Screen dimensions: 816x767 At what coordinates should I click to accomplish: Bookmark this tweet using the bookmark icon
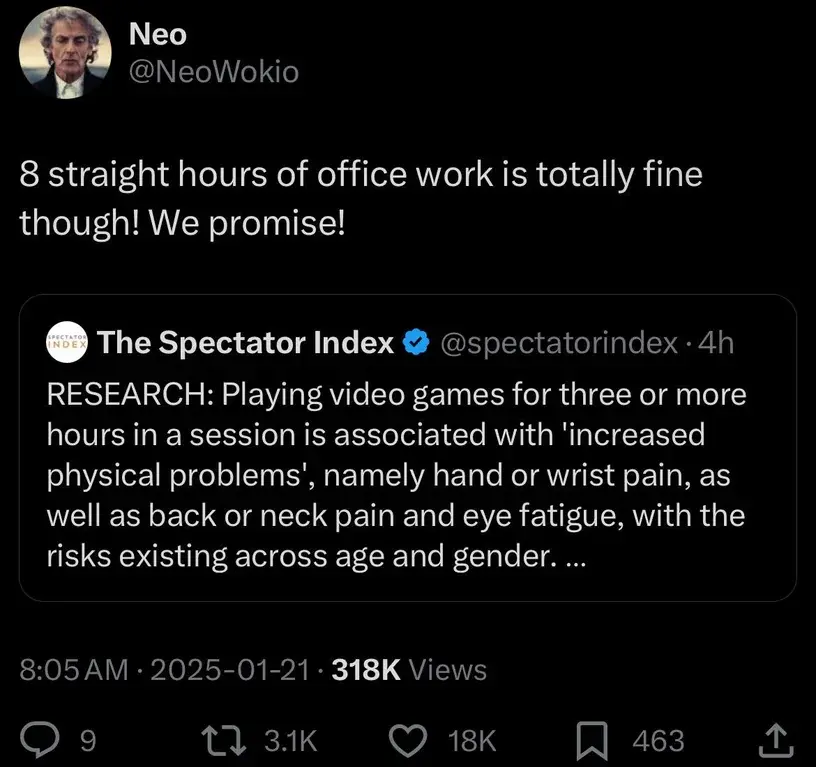(597, 739)
